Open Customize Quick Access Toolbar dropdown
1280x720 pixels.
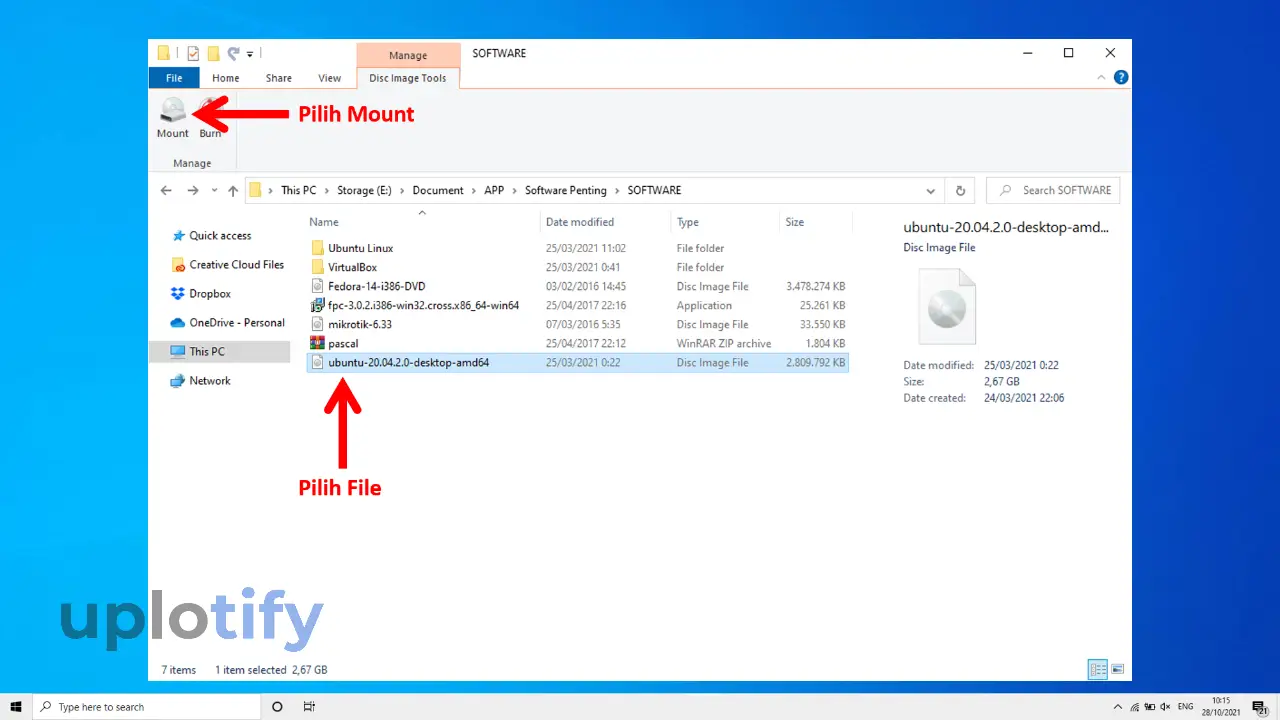pos(250,53)
